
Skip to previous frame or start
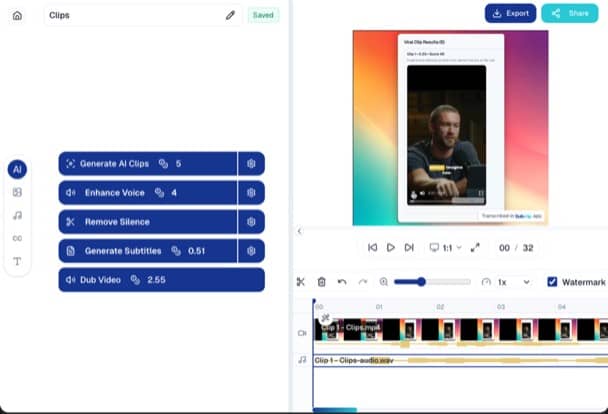[372, 247]
